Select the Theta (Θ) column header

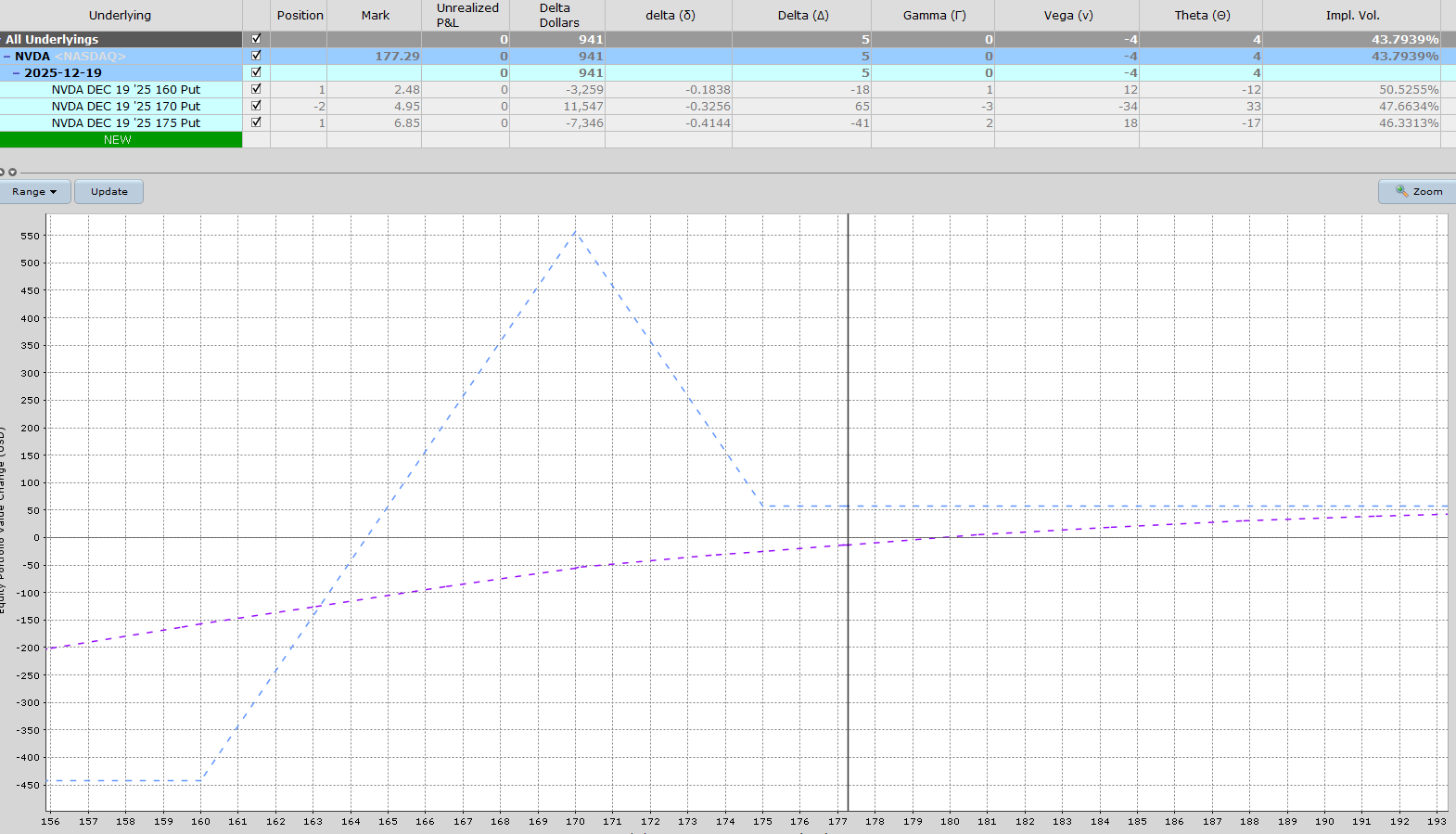coord(1201,16)
